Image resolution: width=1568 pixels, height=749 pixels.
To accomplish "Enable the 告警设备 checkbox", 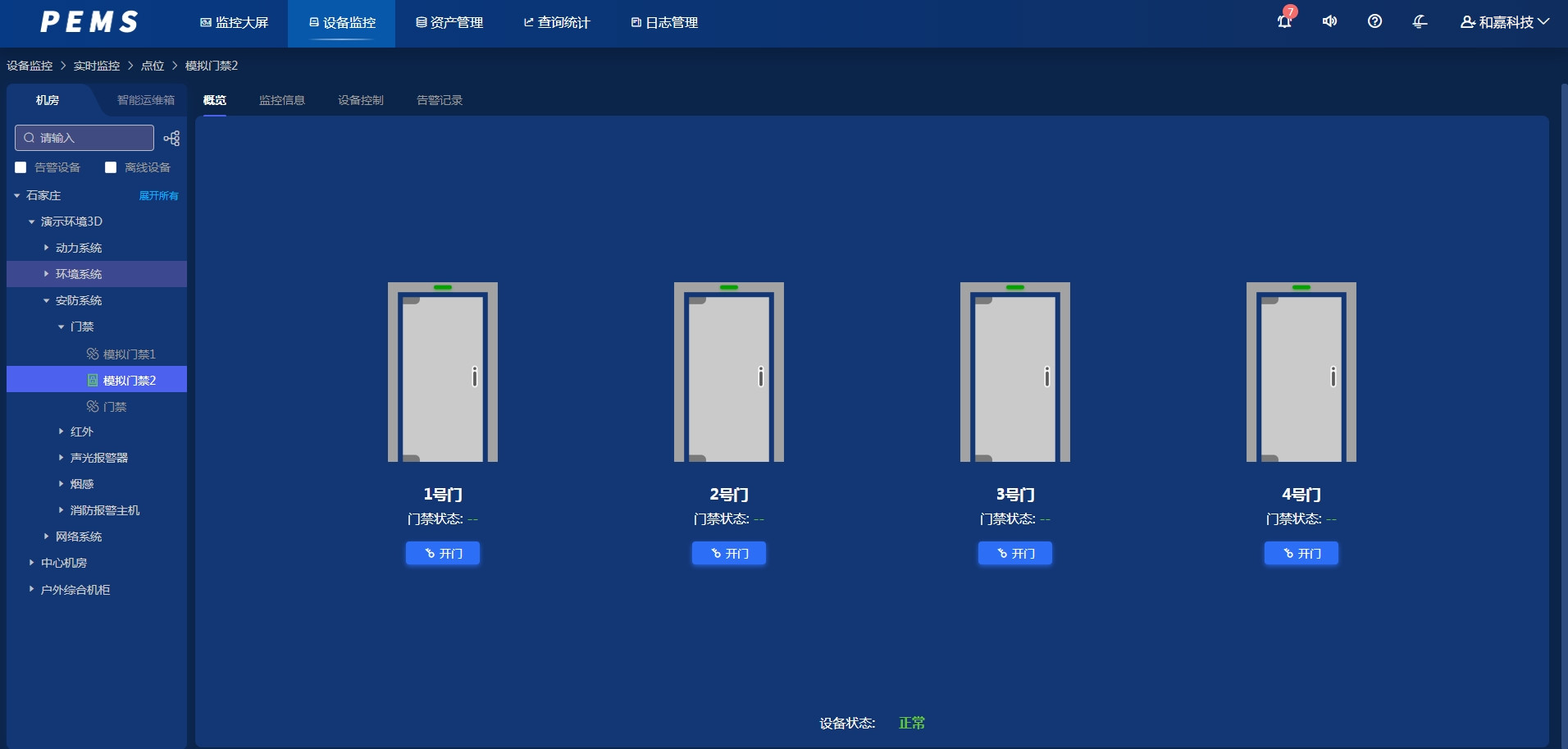I will (20, 167).
